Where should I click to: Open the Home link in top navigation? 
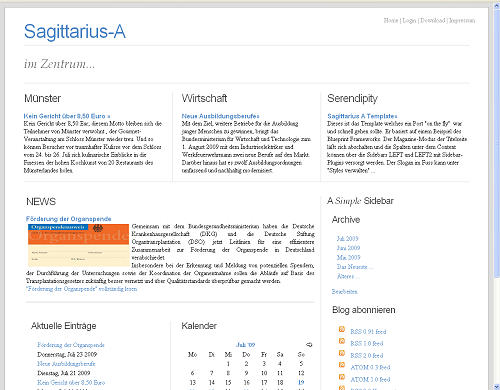tap(391, 20)
